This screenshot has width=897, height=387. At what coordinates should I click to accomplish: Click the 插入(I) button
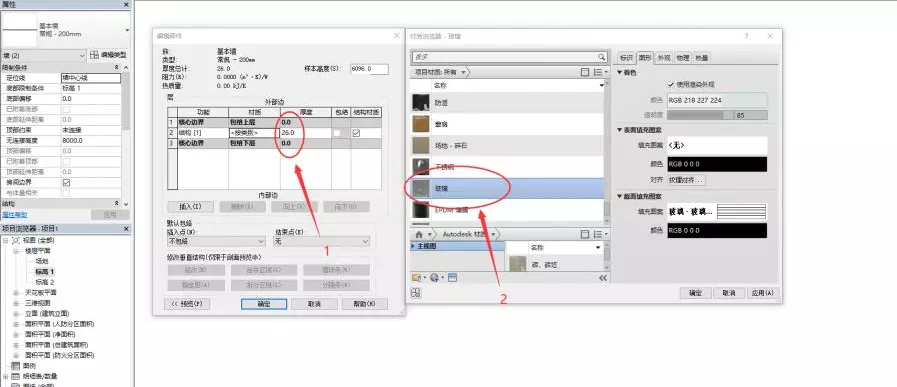point(190,206)
